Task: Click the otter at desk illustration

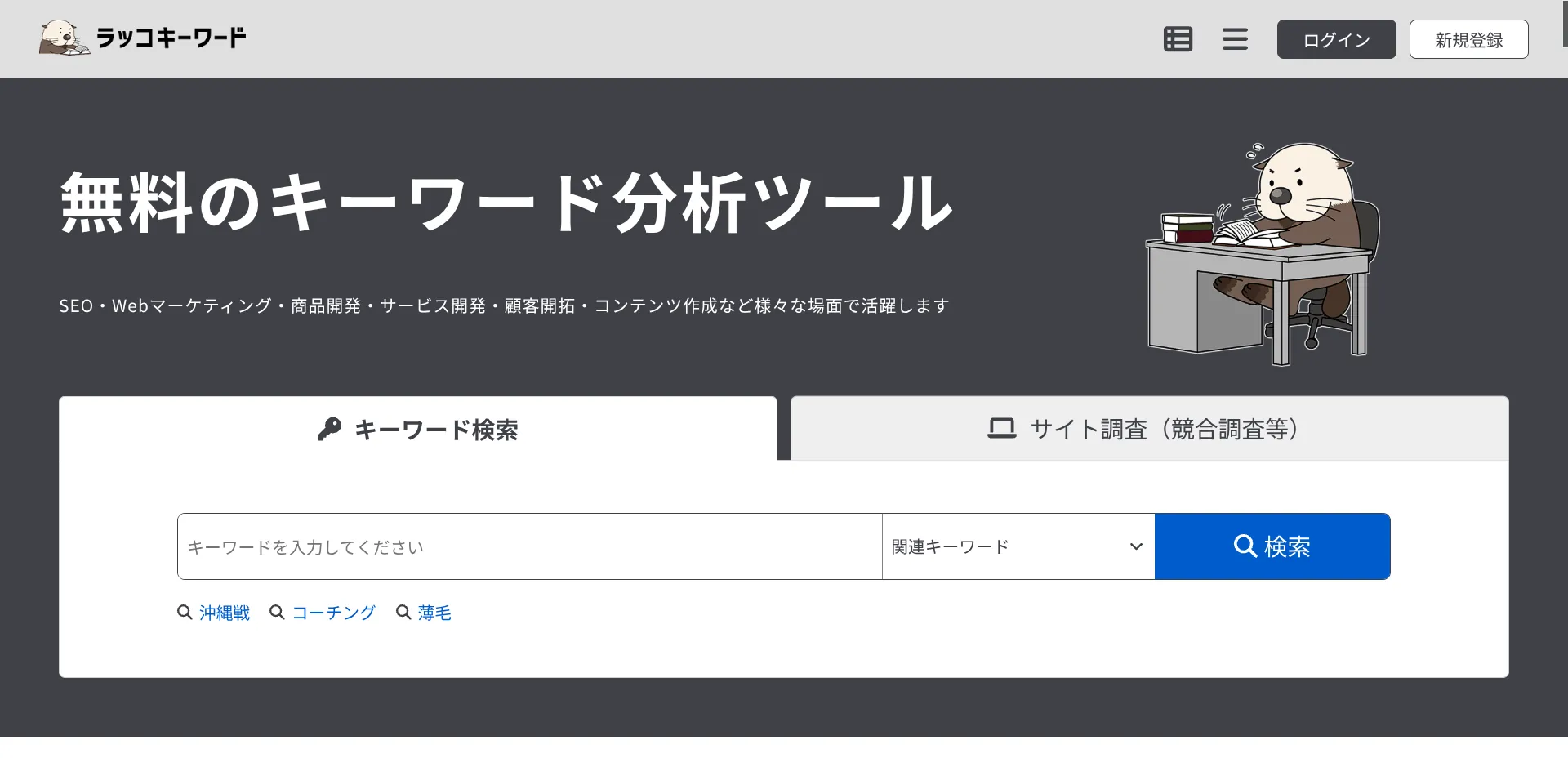Action: click(1263, 253)
